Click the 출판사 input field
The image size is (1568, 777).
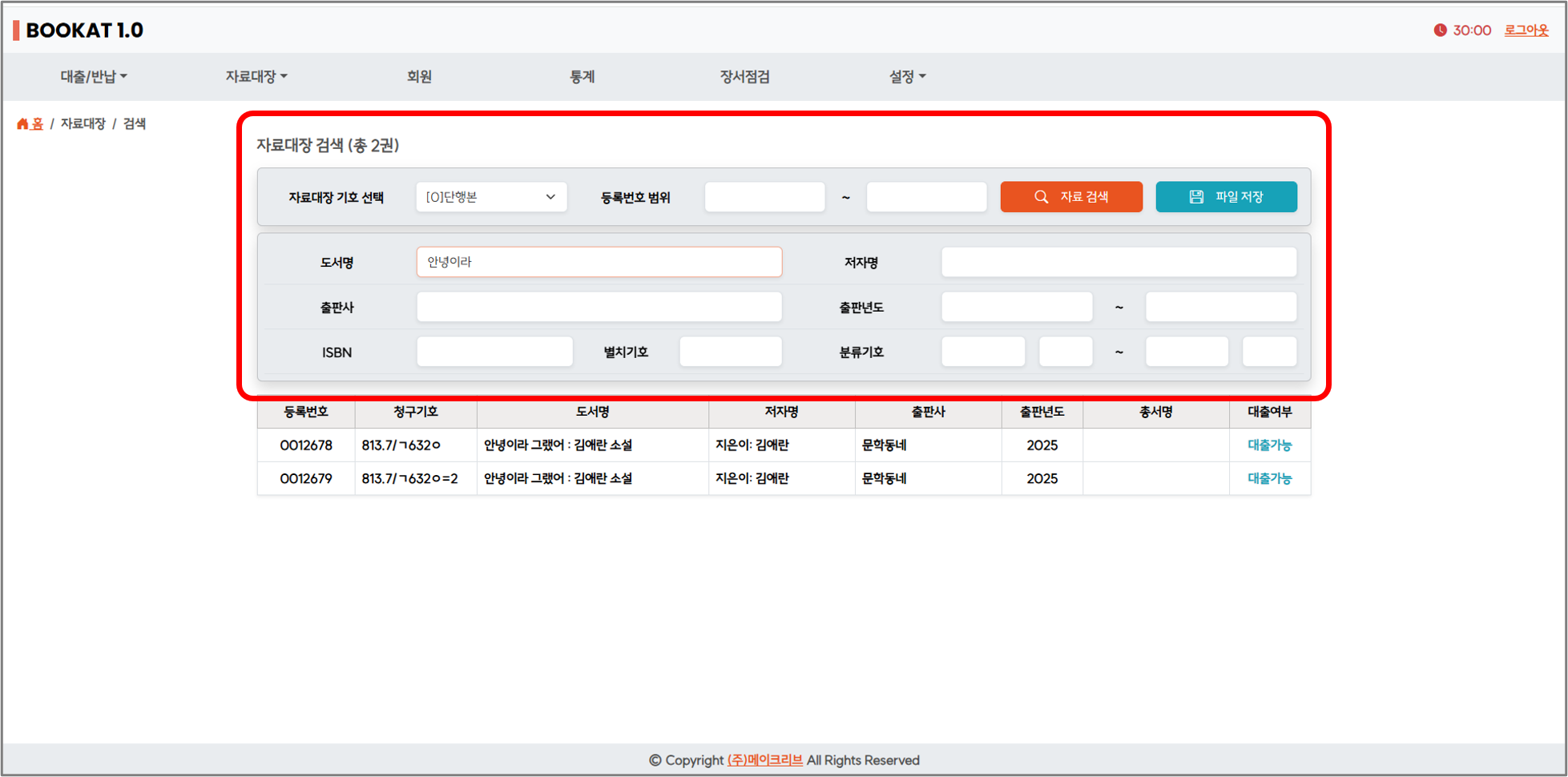point(599,307)
